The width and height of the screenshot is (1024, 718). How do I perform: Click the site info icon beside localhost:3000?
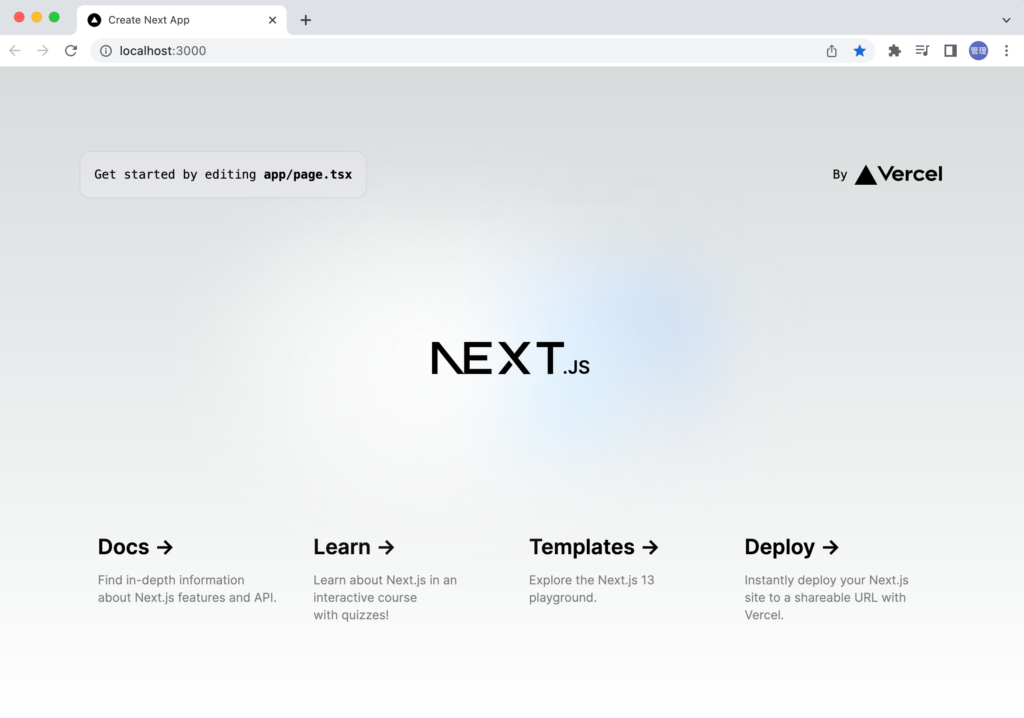[x=105, y=50]
